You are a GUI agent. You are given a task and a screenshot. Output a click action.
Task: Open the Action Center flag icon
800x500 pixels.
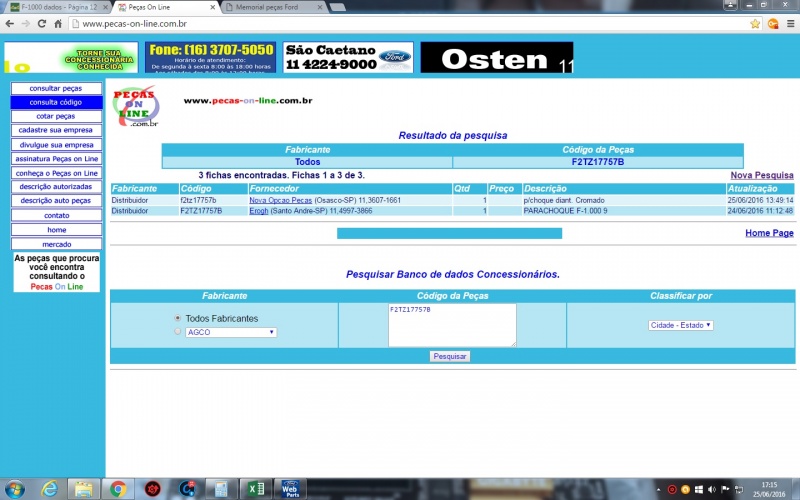tap(725, 490)
